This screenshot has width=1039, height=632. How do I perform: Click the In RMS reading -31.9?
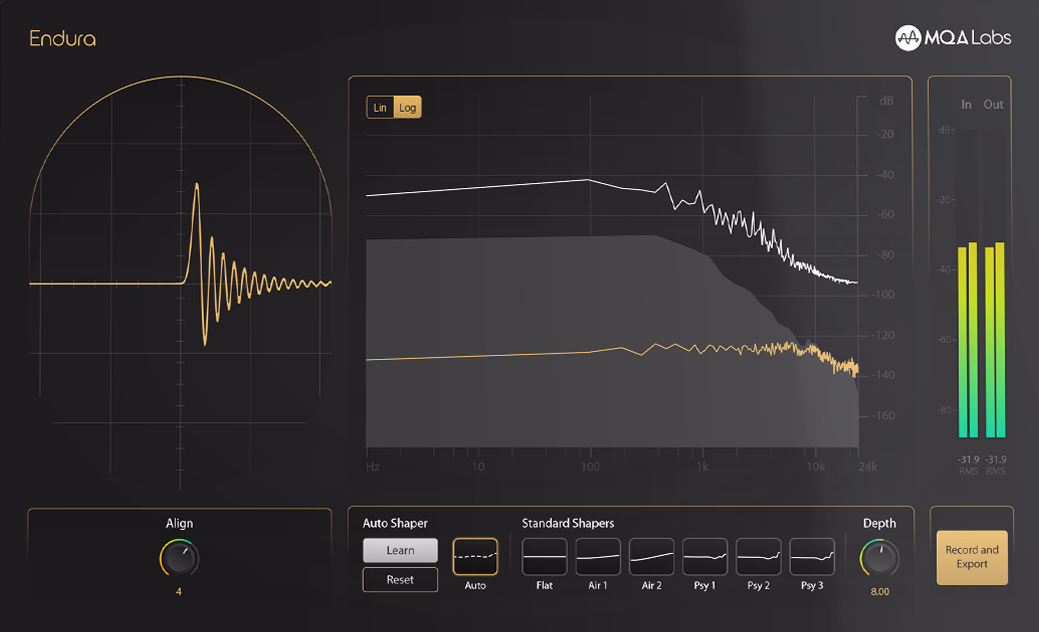968,459
